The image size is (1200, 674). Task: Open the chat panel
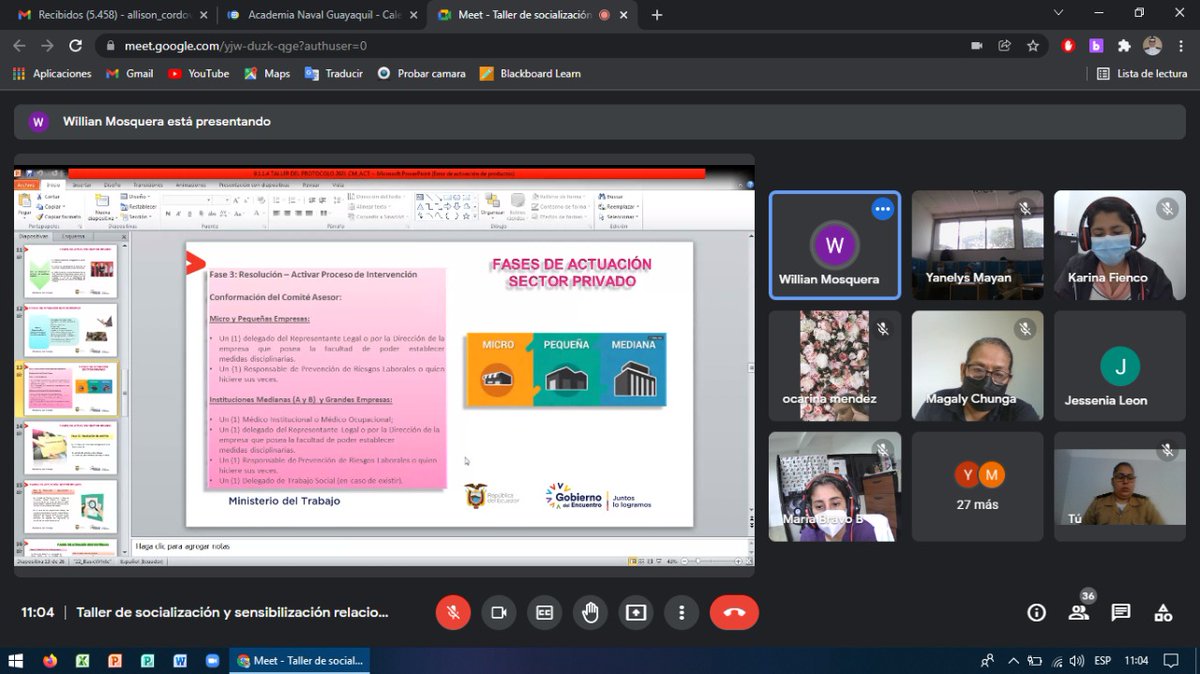pyautogui.click(x=1121, y=613)
